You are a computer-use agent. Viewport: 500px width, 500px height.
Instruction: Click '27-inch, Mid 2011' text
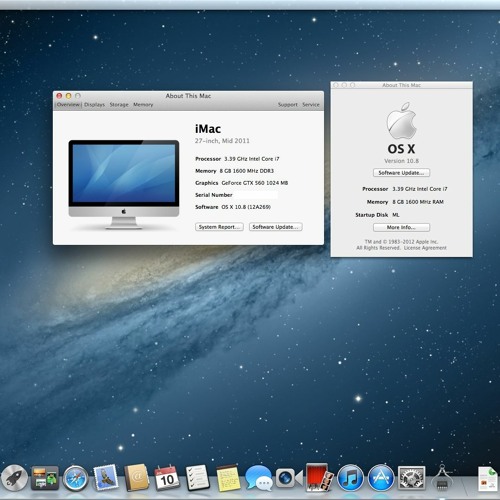coord(222,141)
